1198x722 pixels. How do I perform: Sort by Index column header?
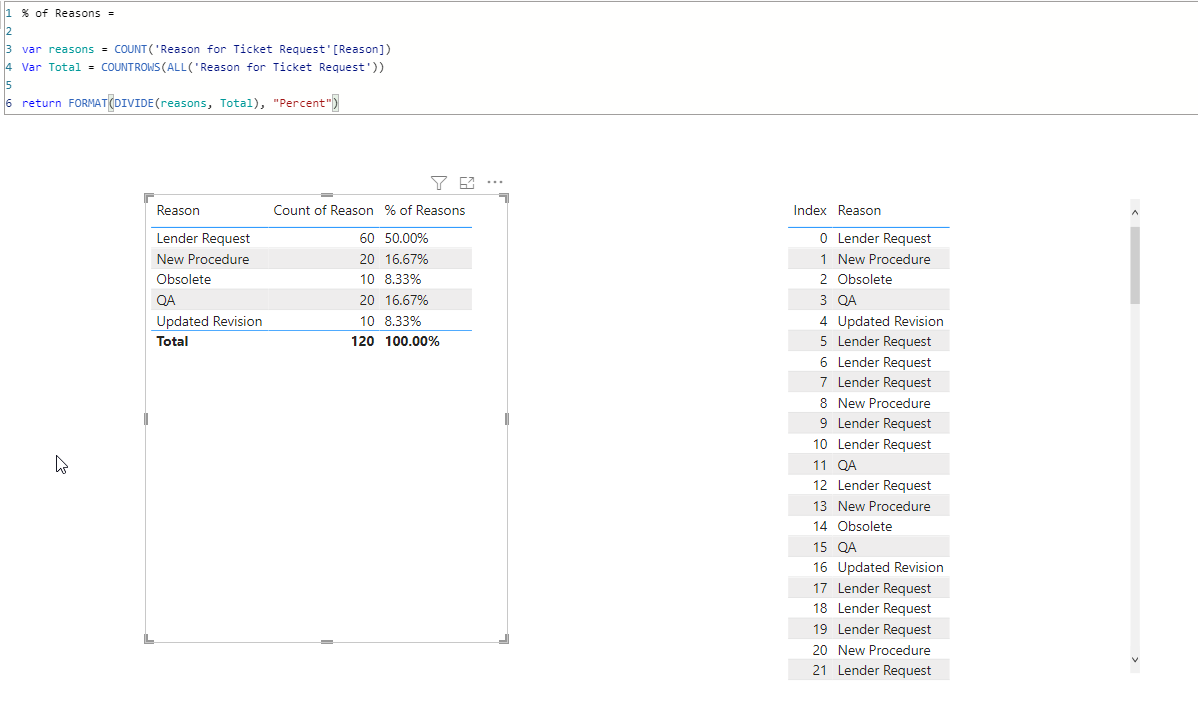810,210
